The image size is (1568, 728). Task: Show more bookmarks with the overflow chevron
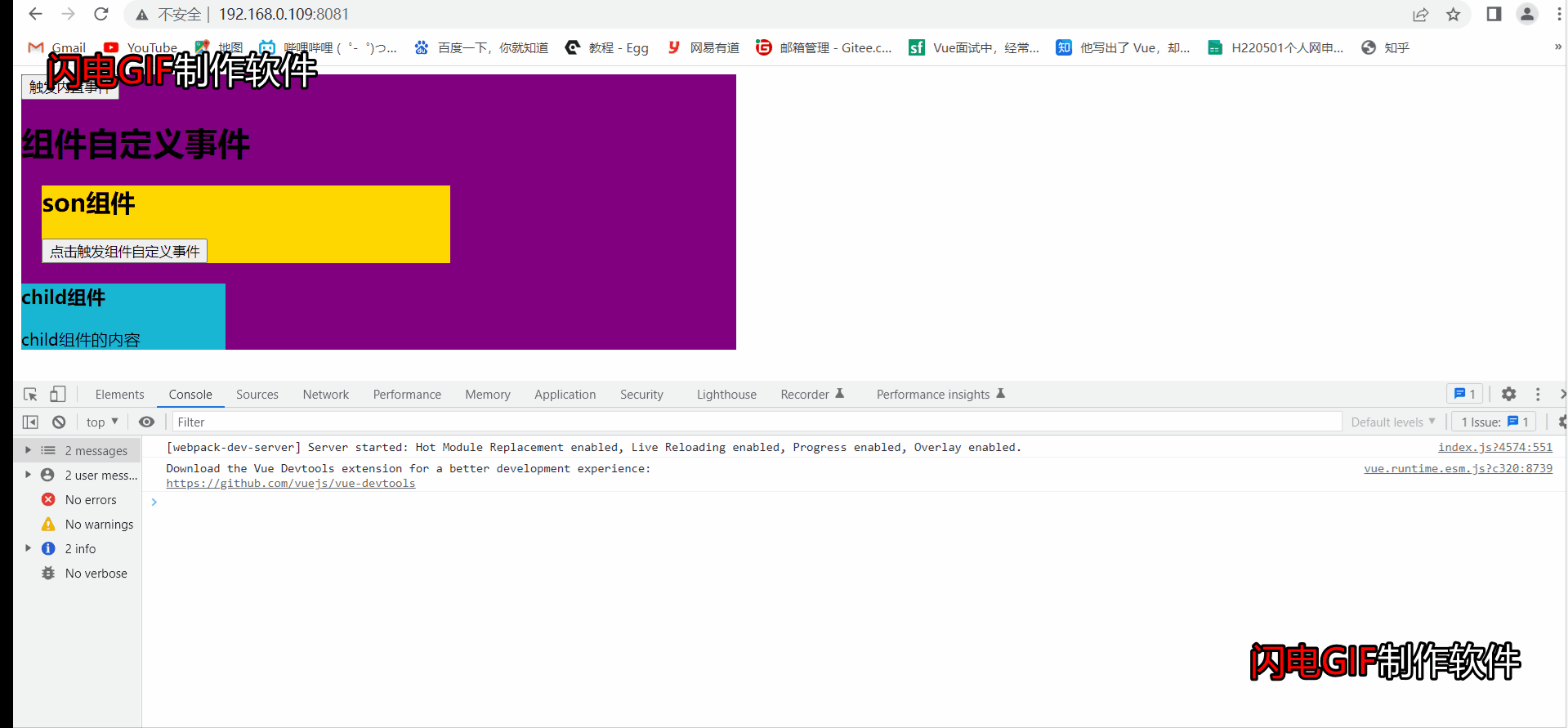coord(1557,47)
